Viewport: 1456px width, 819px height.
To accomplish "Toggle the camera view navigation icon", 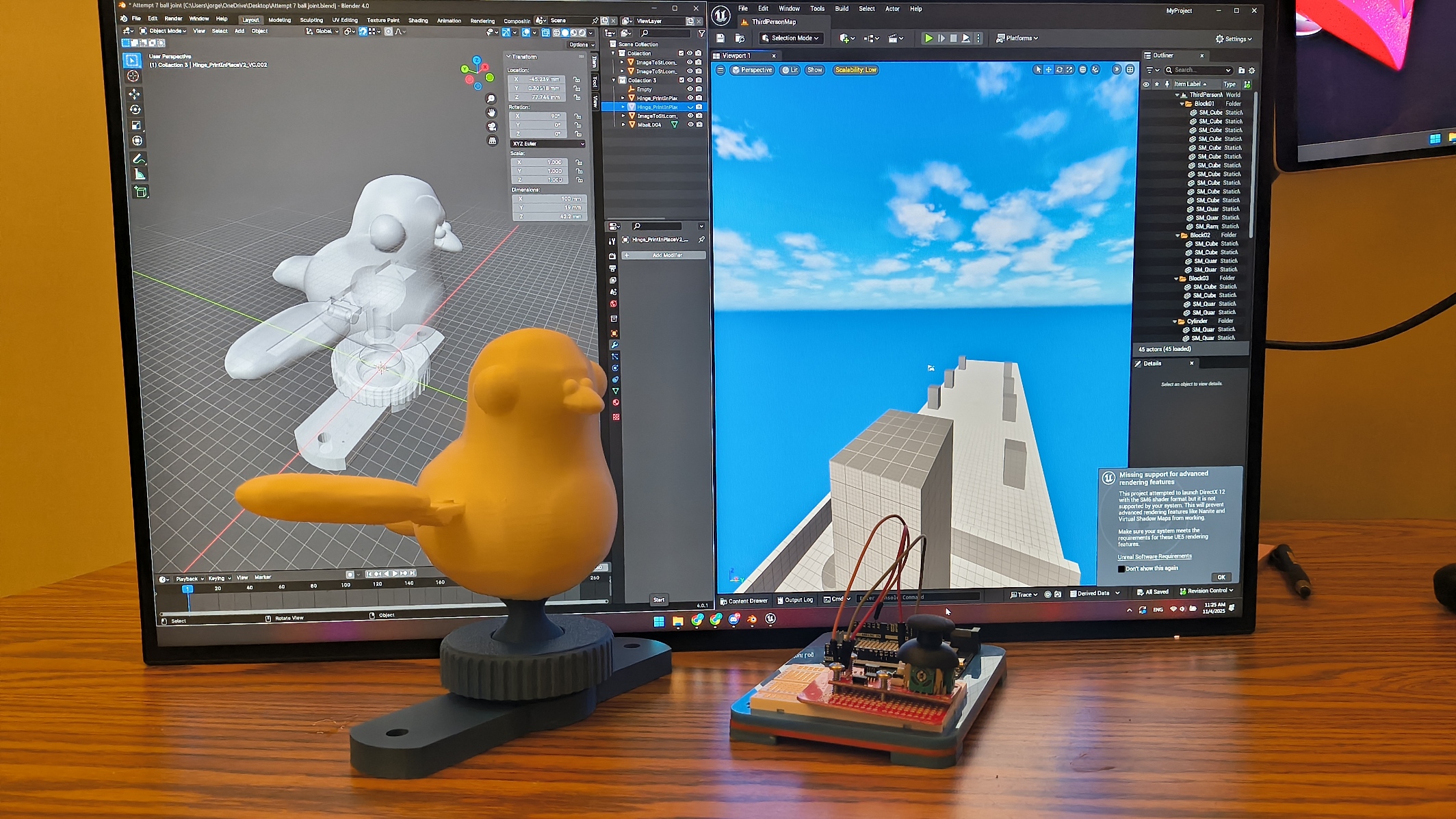I will point(491,127).
